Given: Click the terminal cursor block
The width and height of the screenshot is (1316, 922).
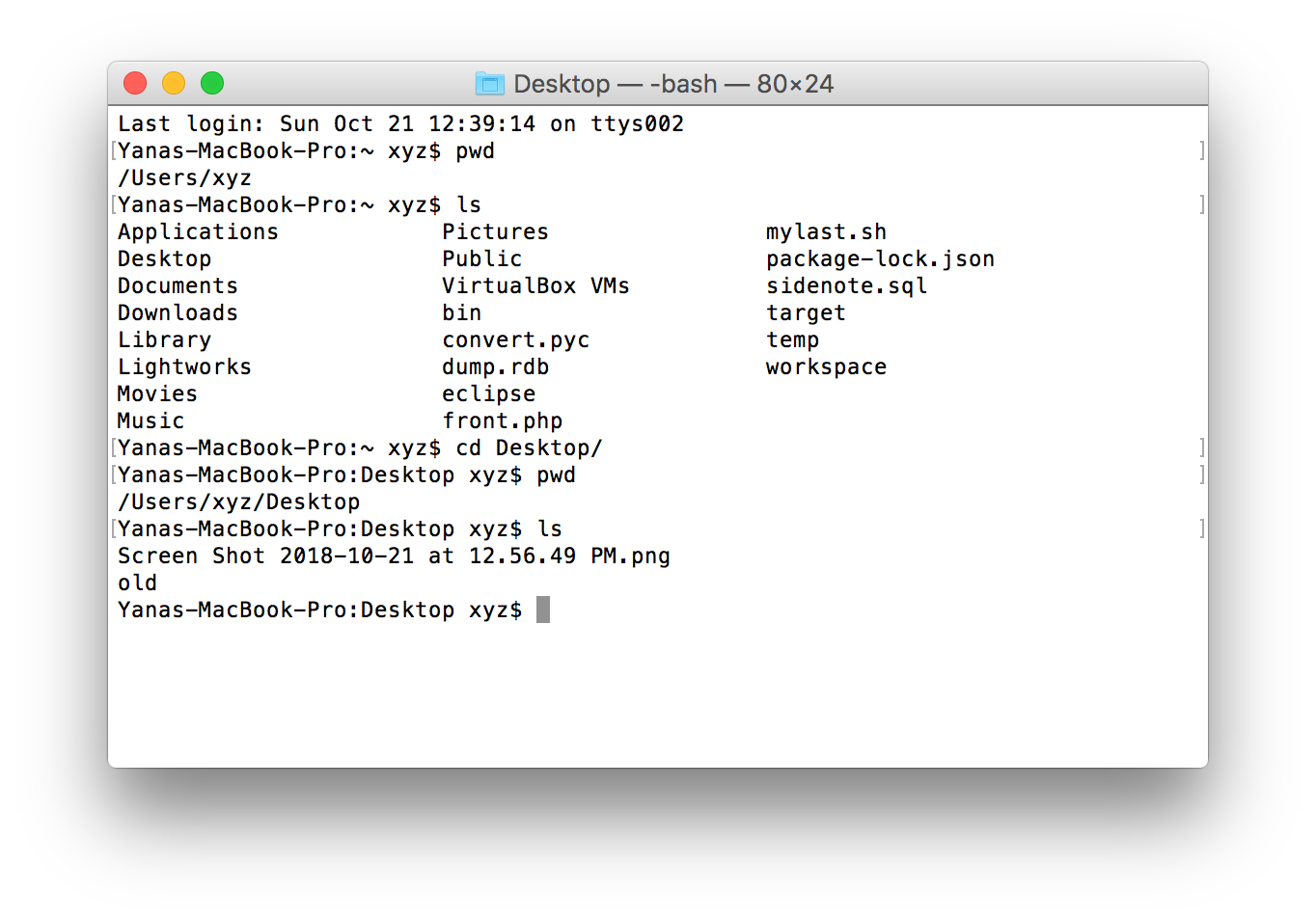Looking at the screenshot, I should (x=544, y=610).
